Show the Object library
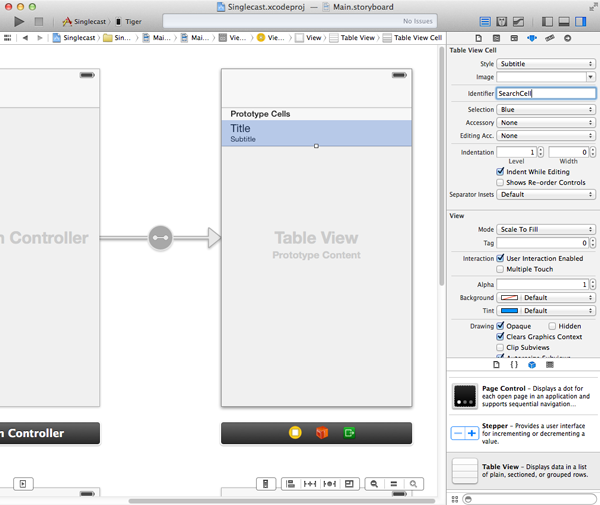The width and height of the screenshot is (600, 505). point(532,365)
